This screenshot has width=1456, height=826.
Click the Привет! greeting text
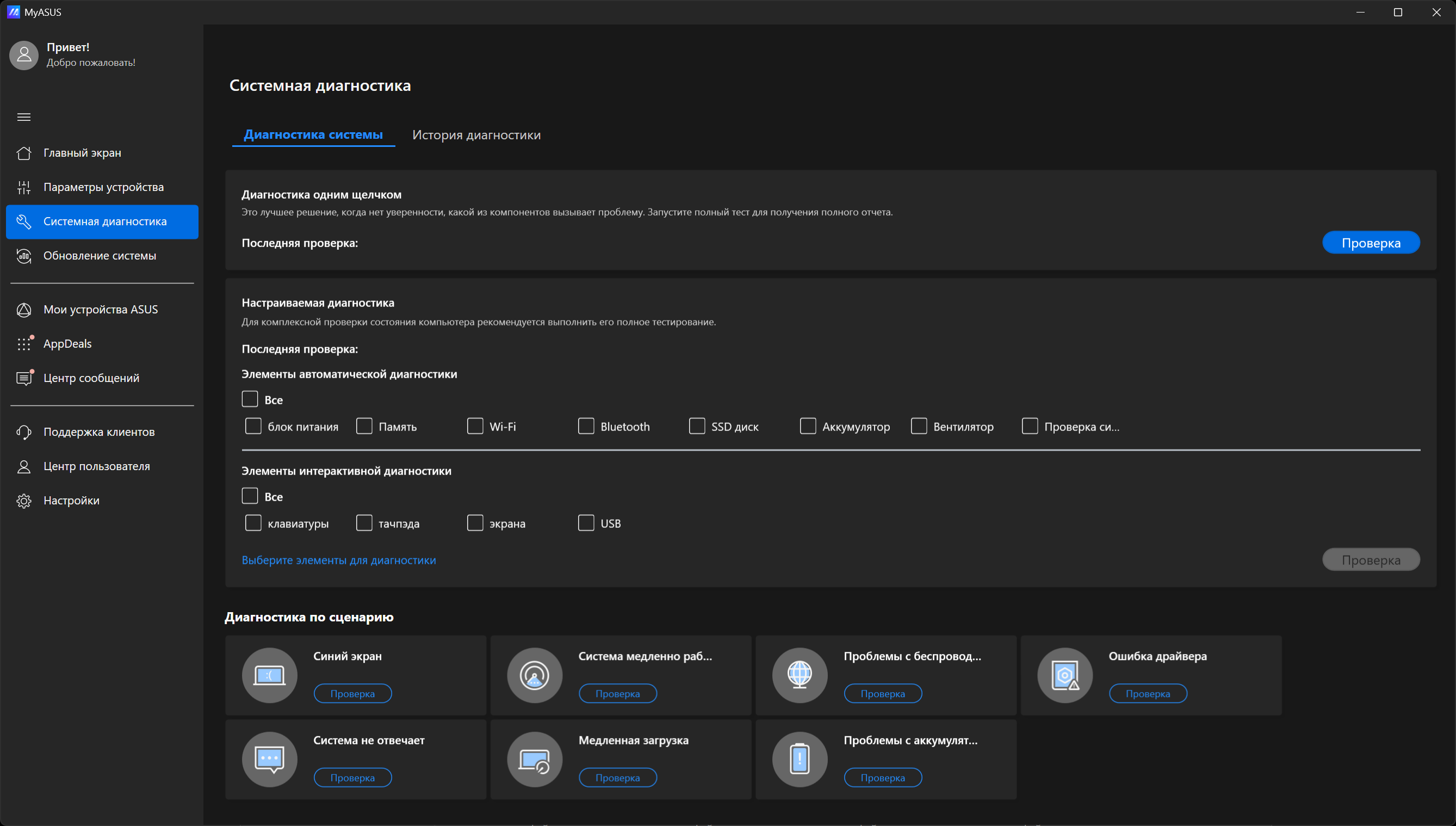coord(68,47)
